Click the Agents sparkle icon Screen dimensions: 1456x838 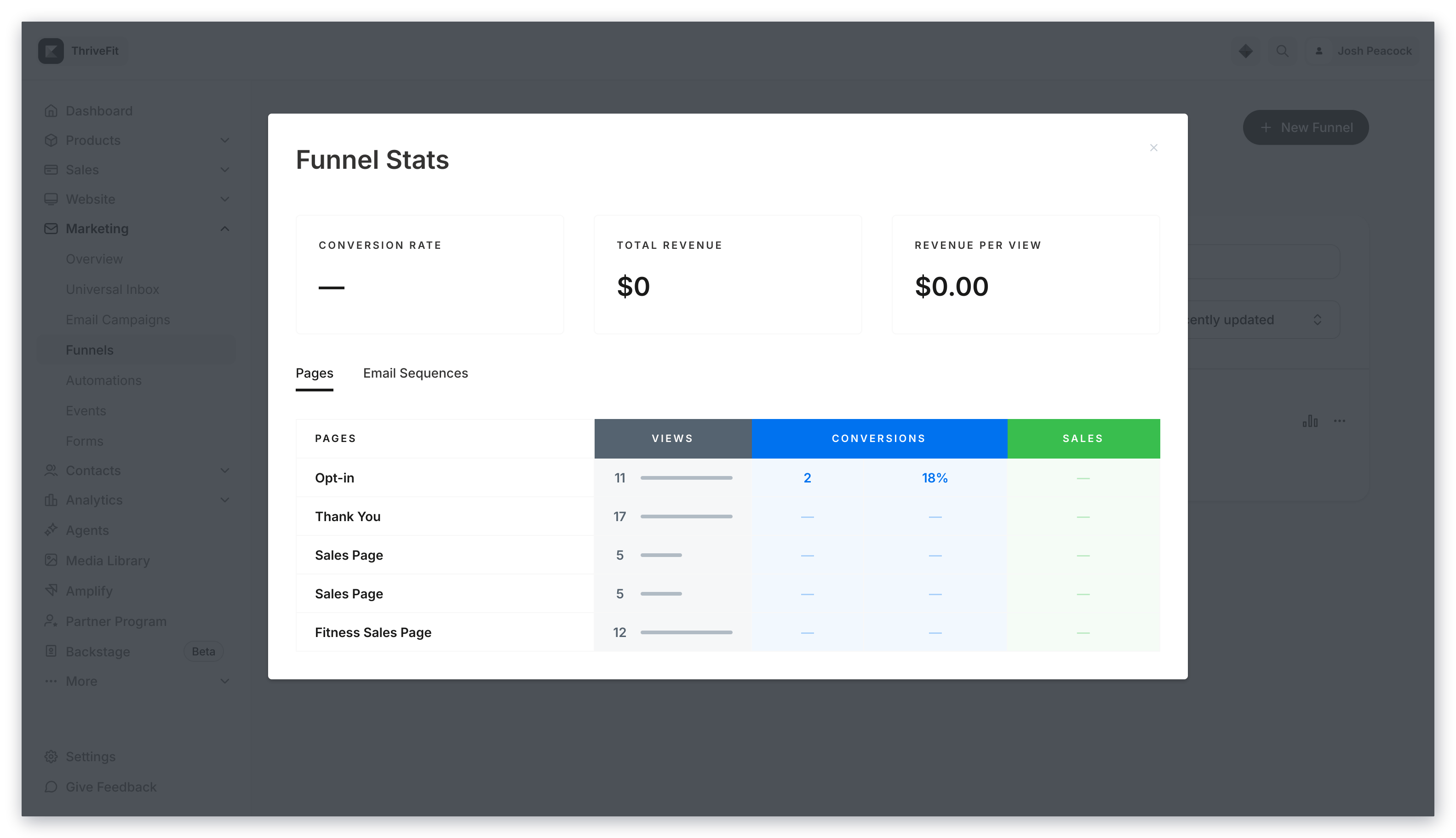51,529
